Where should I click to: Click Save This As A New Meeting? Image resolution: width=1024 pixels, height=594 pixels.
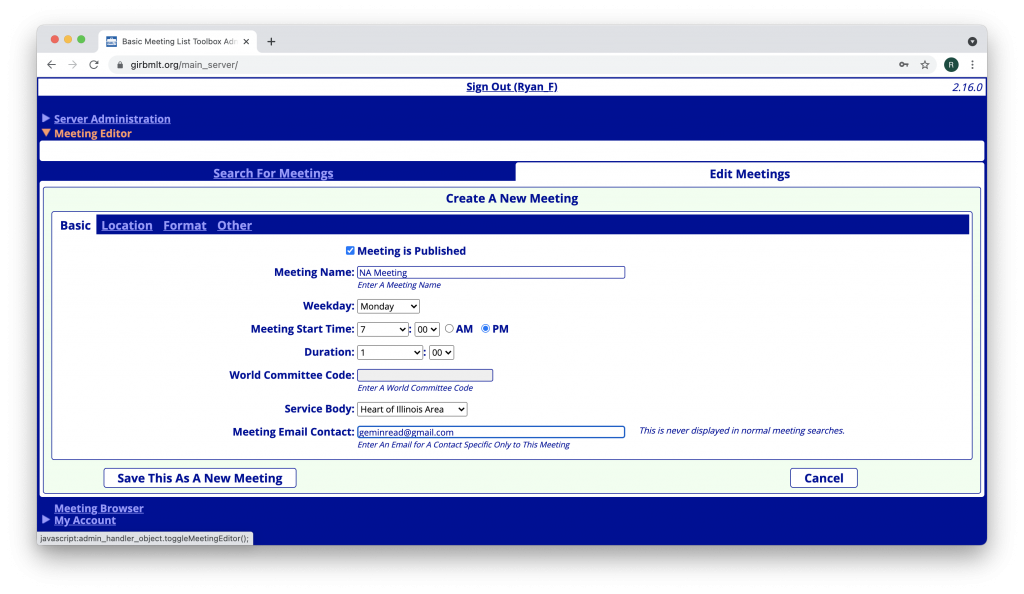click(200, 478)
